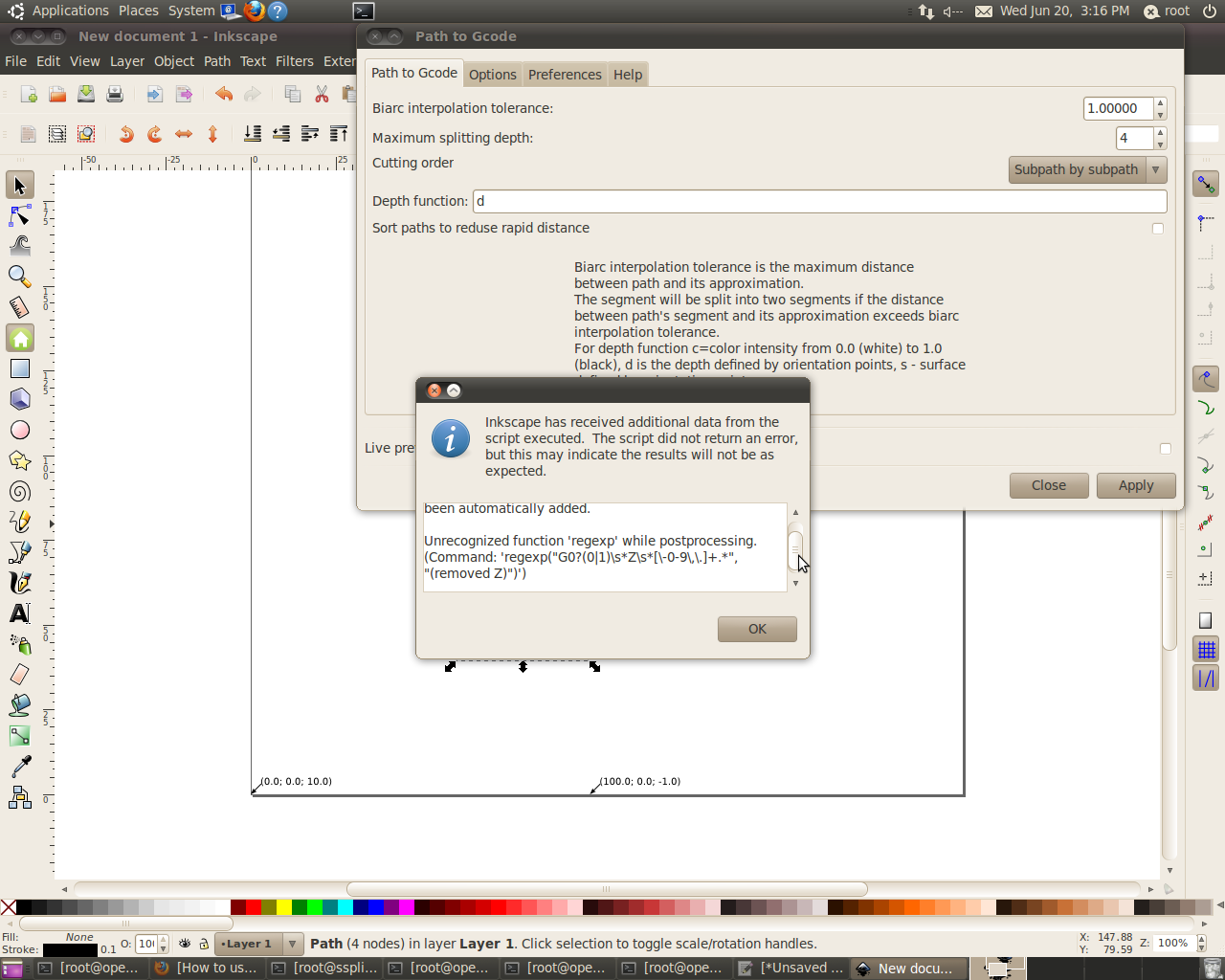Decrease Biarc interpolation tolerance value
1225x980 pixels.
tap(1160, 114)
